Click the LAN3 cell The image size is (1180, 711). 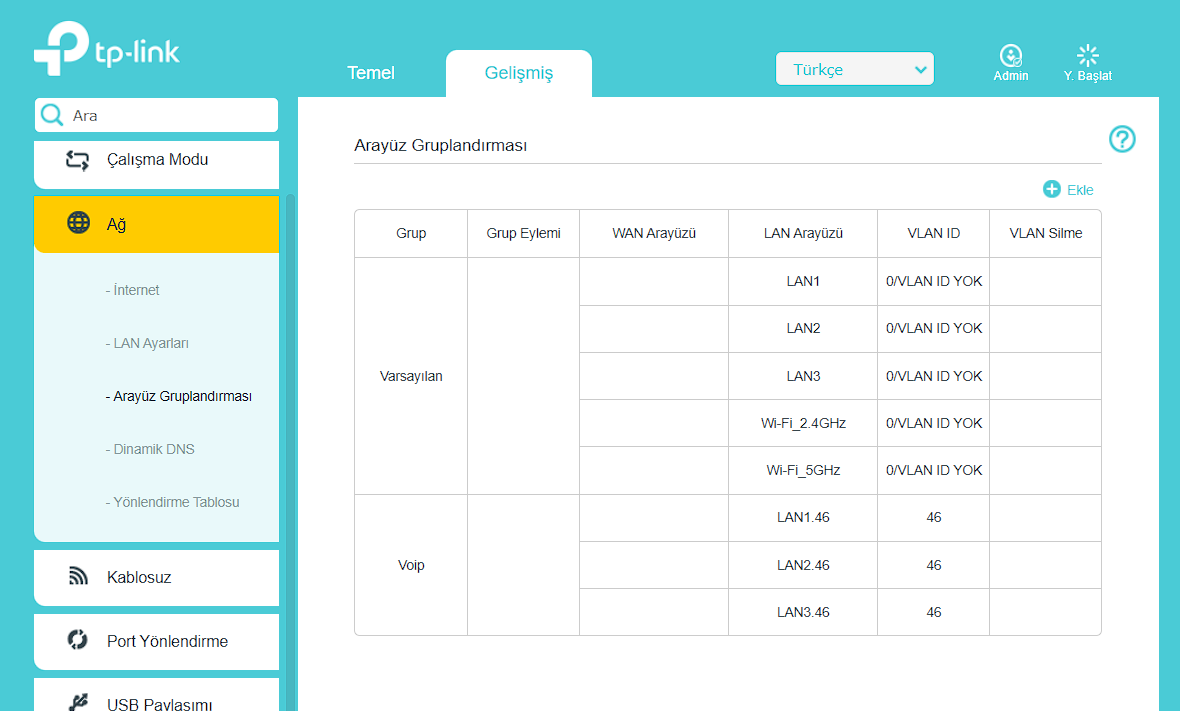coord(803,376)
